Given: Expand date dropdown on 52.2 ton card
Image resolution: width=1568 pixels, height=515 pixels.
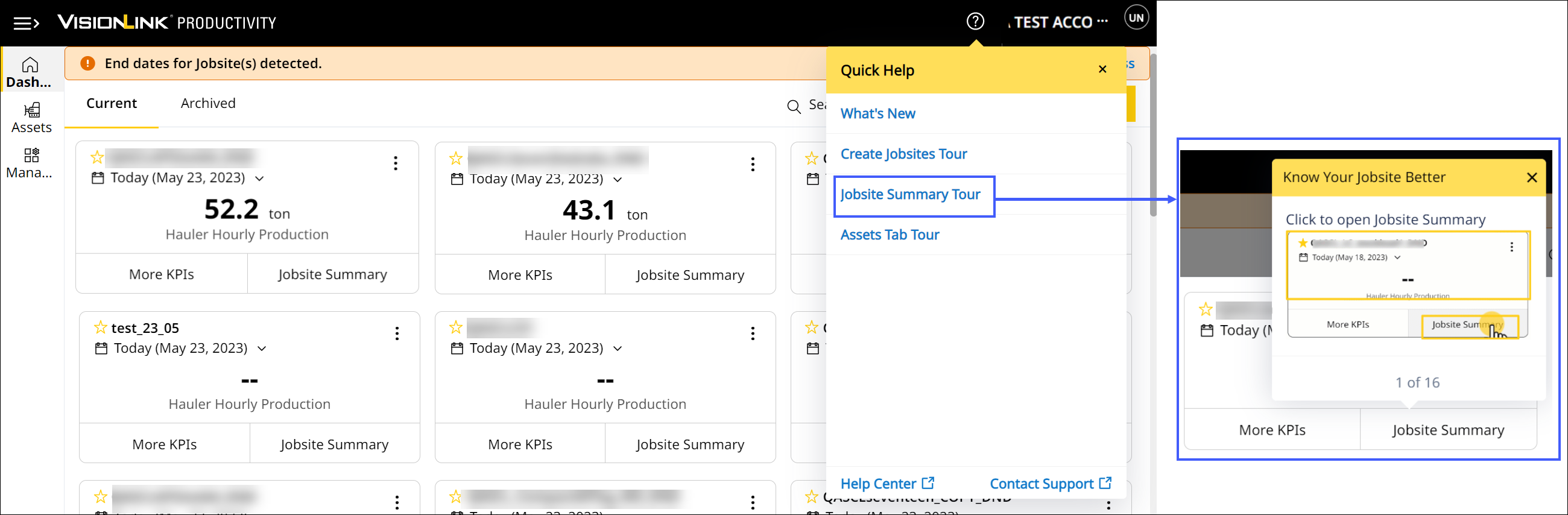Looking at the screenshot, I should [x=260, y=179].
